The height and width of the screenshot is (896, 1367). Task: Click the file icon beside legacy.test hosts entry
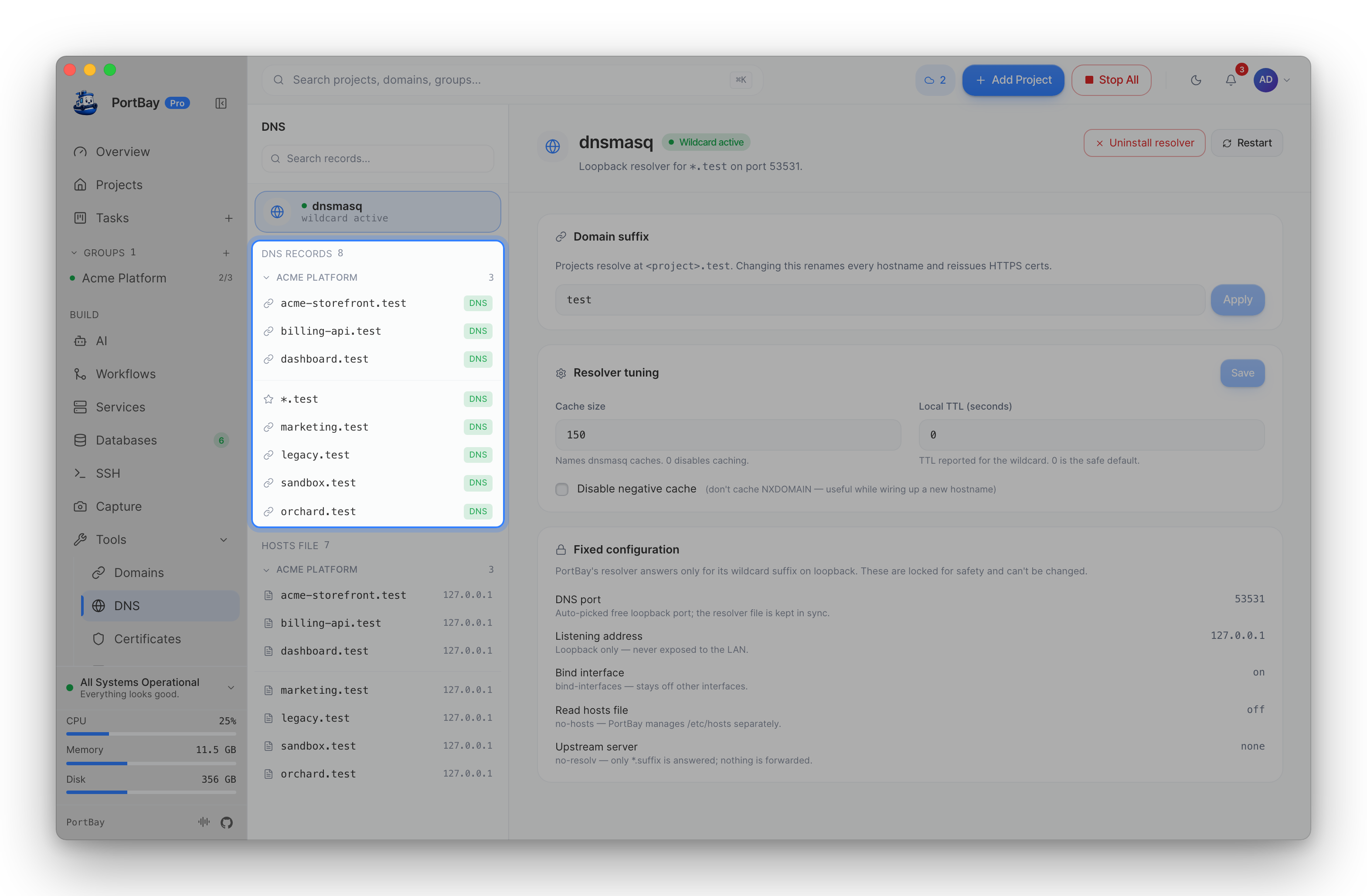(x=268, y=718)
